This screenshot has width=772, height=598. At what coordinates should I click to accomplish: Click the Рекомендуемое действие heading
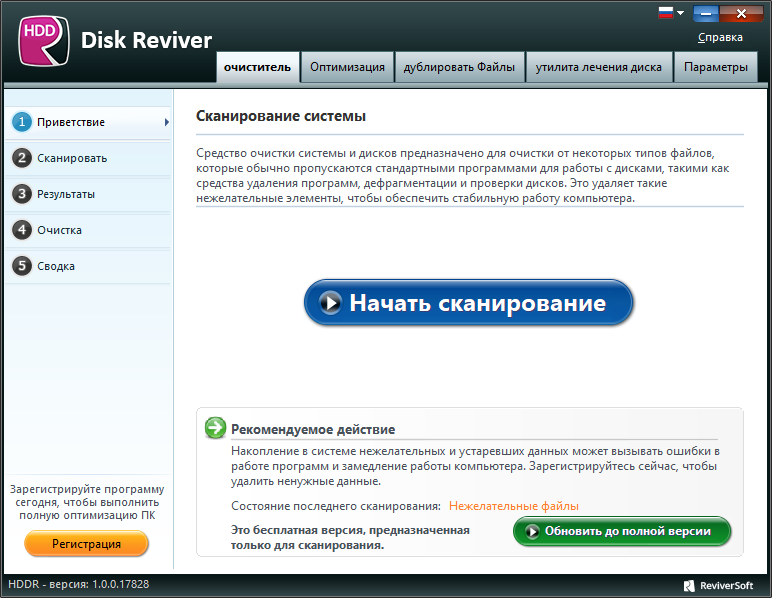pyautogui.click(x=313, y=430)
